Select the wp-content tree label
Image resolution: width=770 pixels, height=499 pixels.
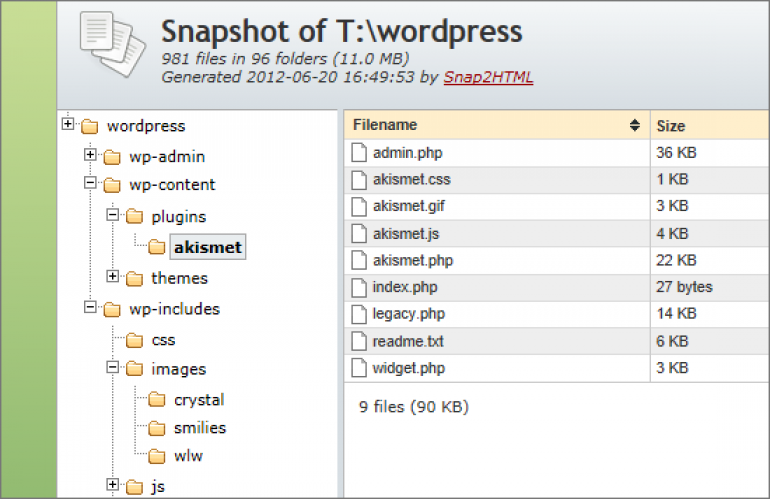(x=172, y=185)
